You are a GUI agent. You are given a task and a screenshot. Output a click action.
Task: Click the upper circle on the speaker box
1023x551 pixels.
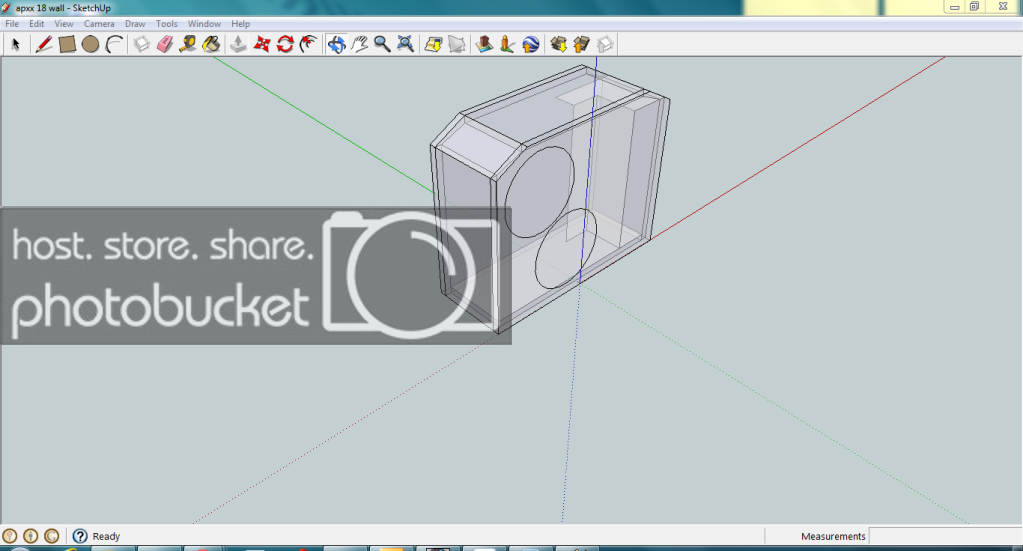[x=540, y=192]
